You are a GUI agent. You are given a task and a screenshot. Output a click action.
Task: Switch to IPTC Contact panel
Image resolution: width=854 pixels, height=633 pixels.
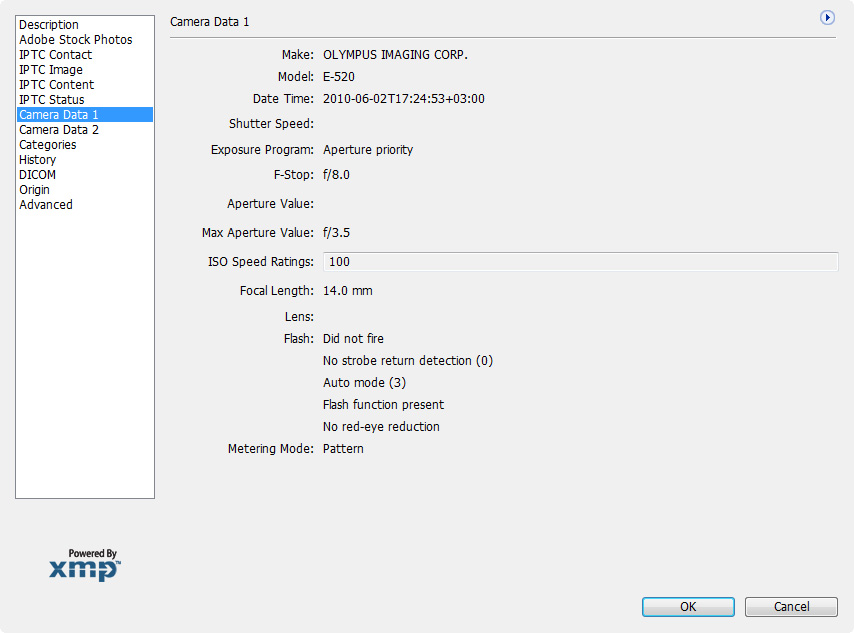55,55
